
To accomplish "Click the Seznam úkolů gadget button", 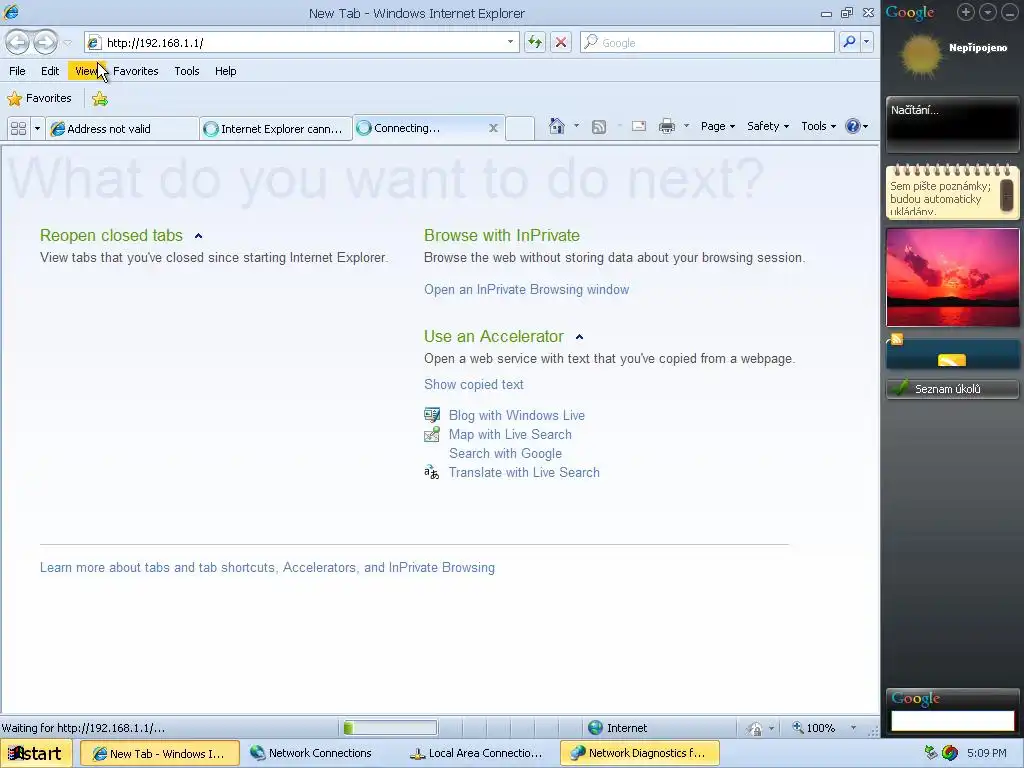I will tap(952, 389).
